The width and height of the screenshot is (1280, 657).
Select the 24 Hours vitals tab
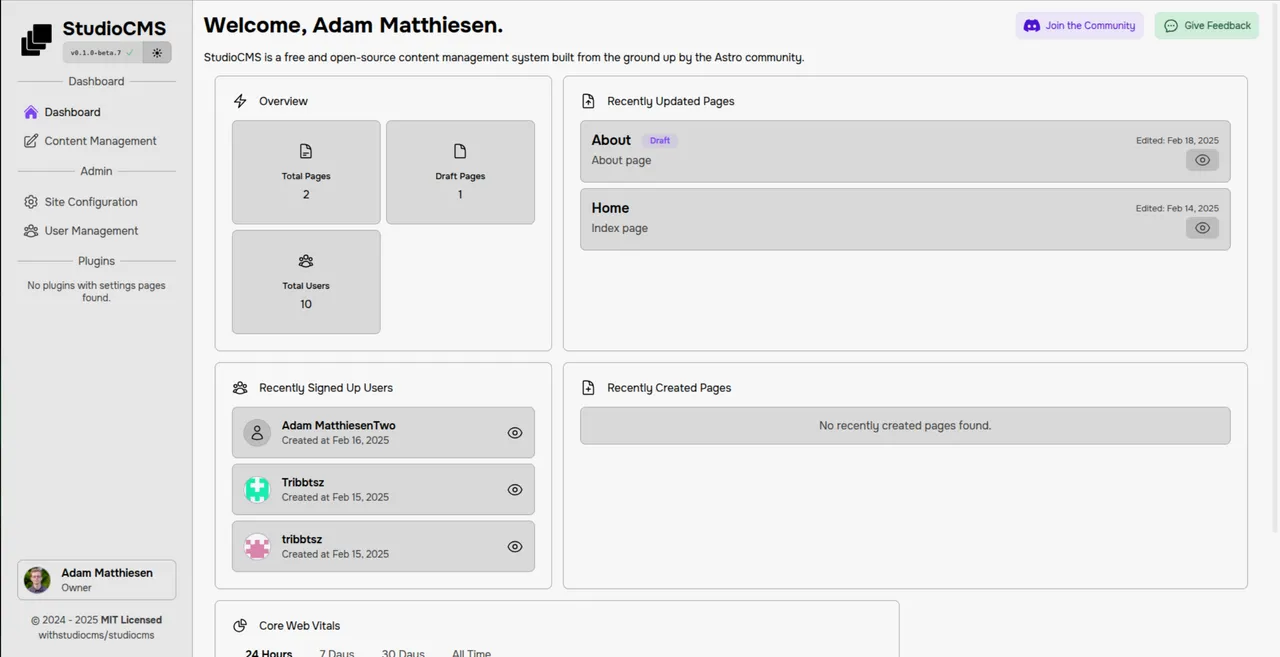tap(269, 652)
